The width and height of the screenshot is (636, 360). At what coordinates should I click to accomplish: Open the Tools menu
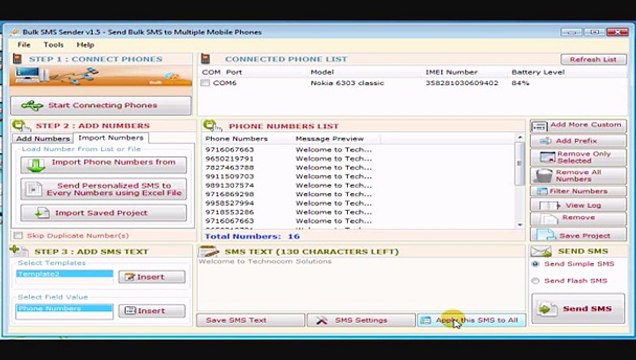pyautogui.click(x=54, y=45)
